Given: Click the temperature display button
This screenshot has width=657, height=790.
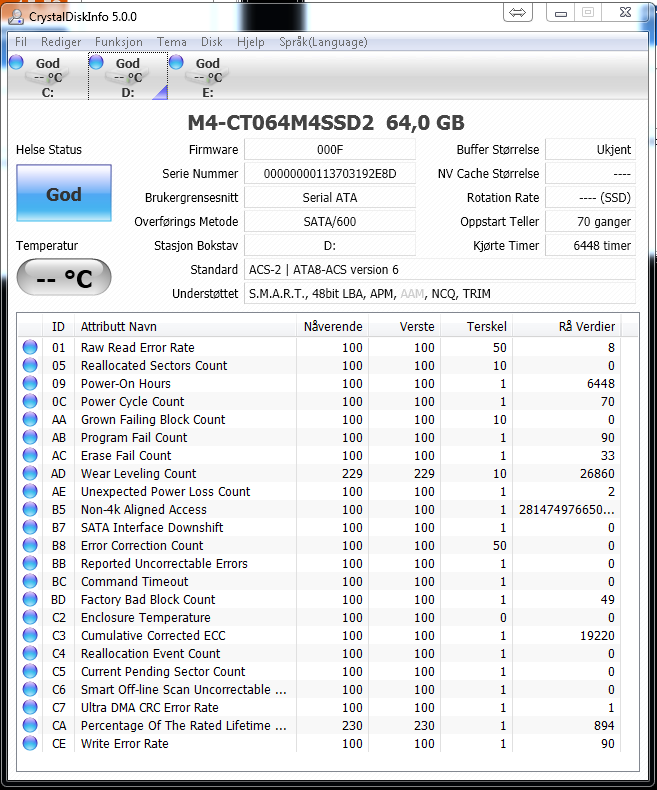Looking at the screenshot, I should (x=64, y=277).
